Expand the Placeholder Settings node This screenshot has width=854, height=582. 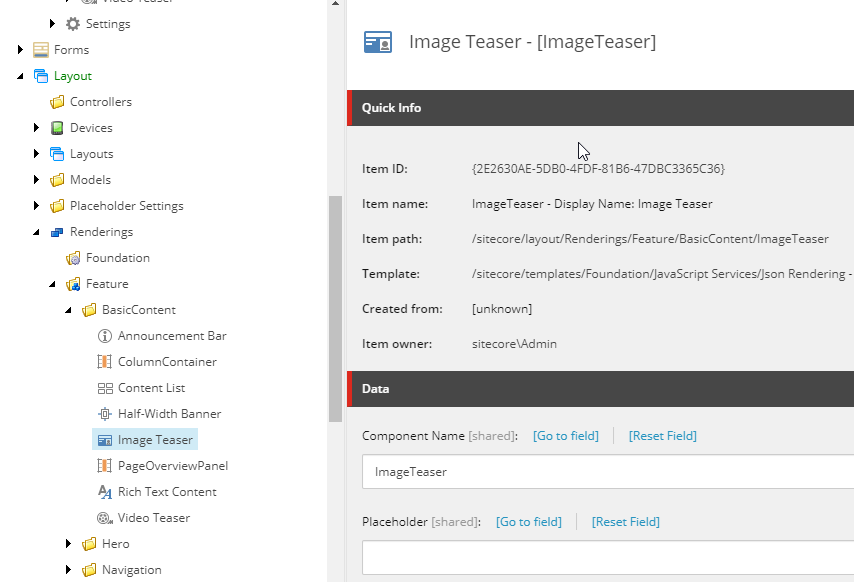click(x=36, y=206)
